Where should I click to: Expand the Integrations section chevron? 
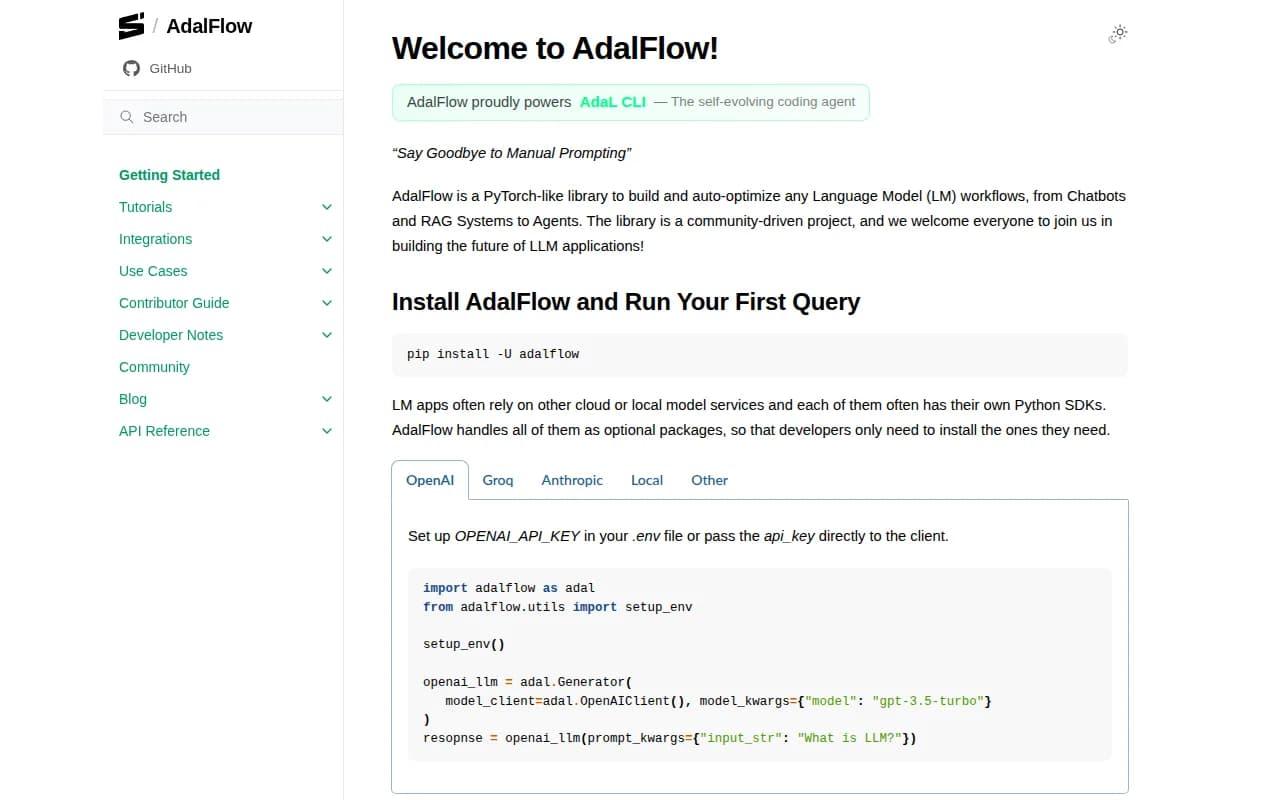(327, 239)
